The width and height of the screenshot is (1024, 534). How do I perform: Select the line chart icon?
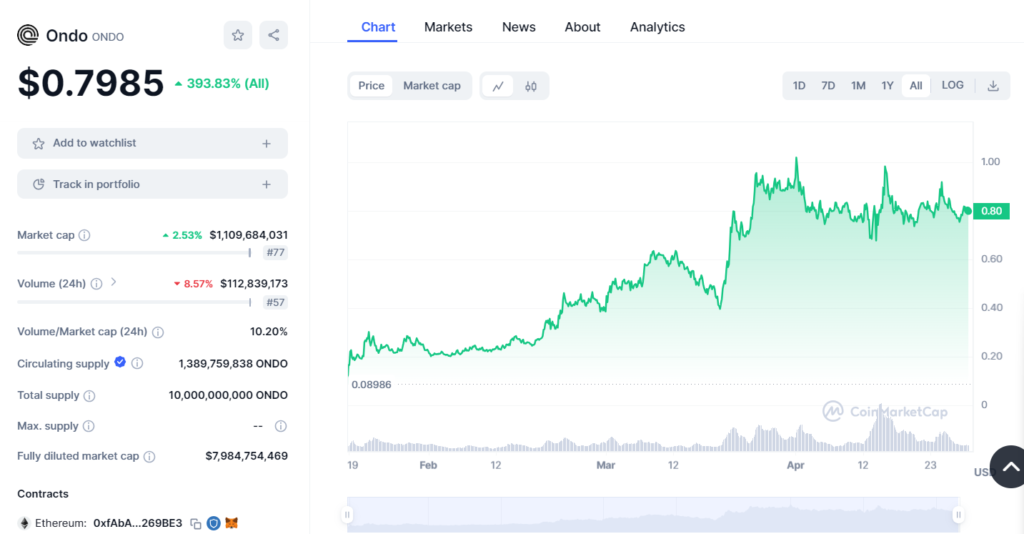497,86
